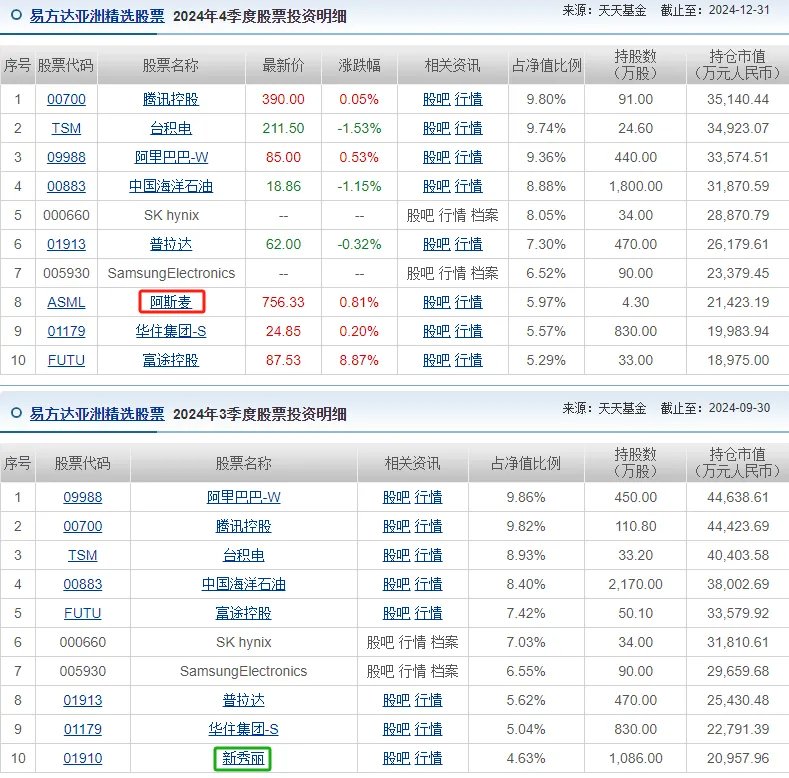
Task: Click code 01179 in Q4 table
Action: pos(66,332)
